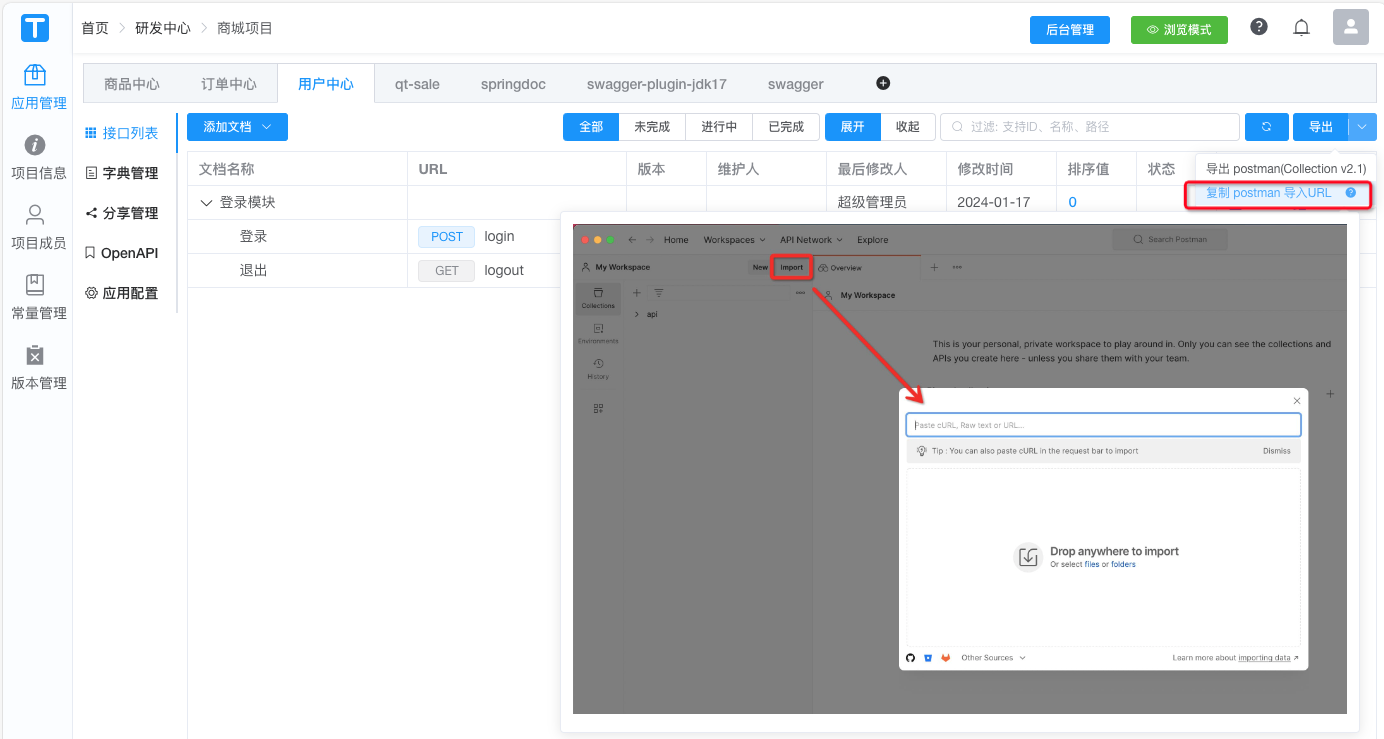Click the Postman import tutorial image
This screenshot has height=739, width=1384.
pos(960,468)
